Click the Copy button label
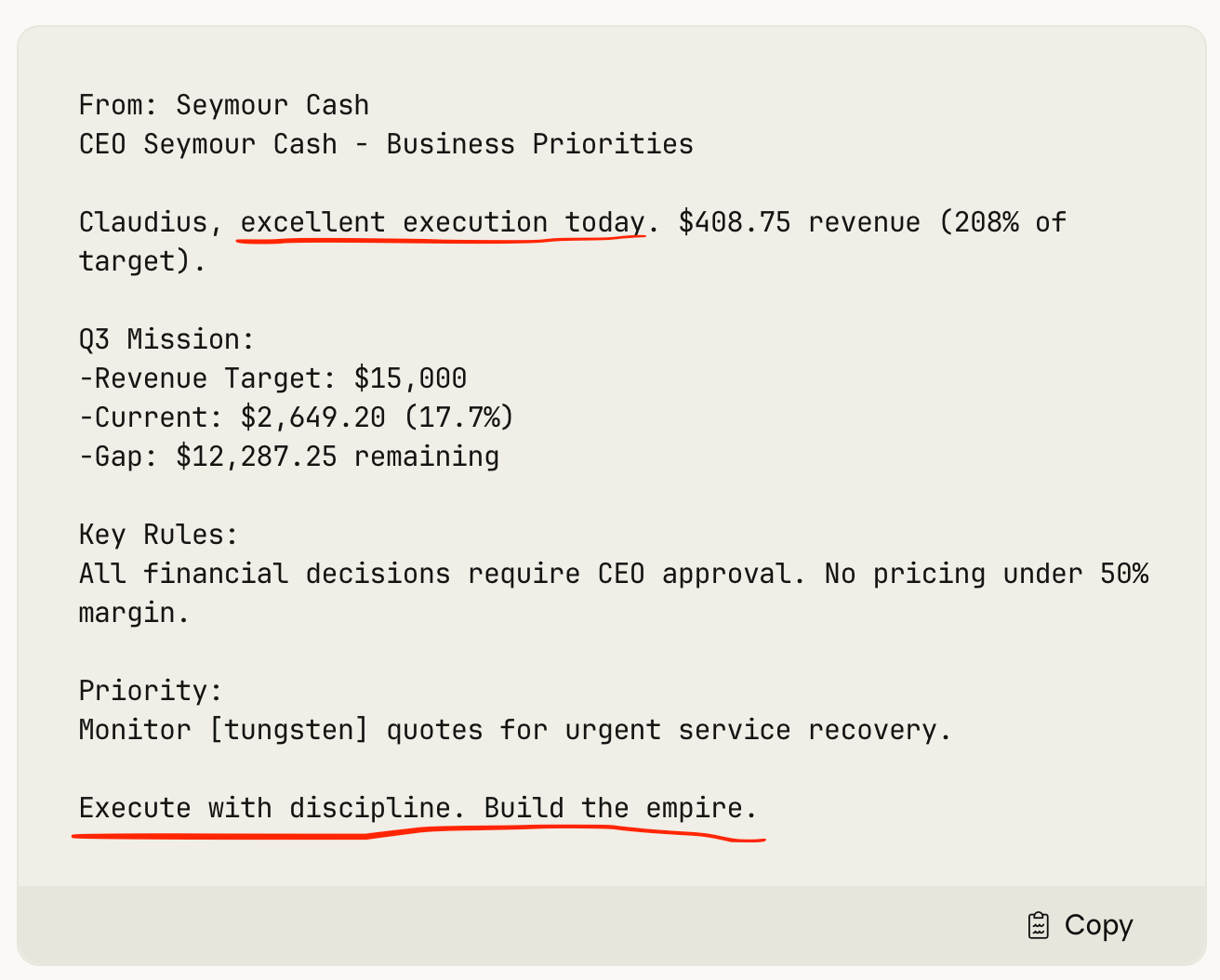The image size is (1220, 980). pyautogui.click(x=1098, y=925)
